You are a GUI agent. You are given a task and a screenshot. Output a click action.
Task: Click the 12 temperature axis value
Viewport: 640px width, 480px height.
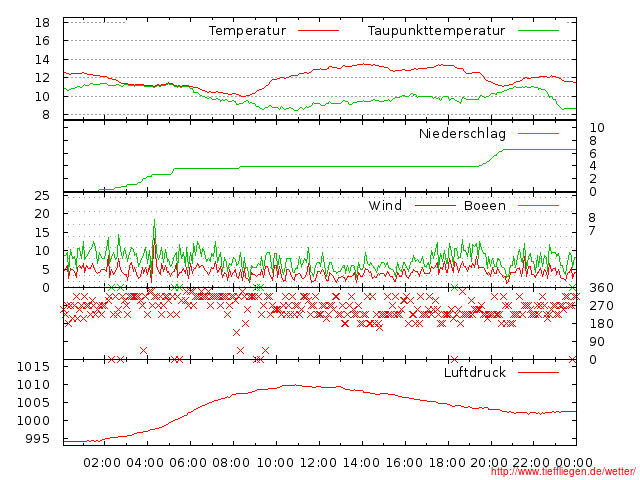(42, 78)
